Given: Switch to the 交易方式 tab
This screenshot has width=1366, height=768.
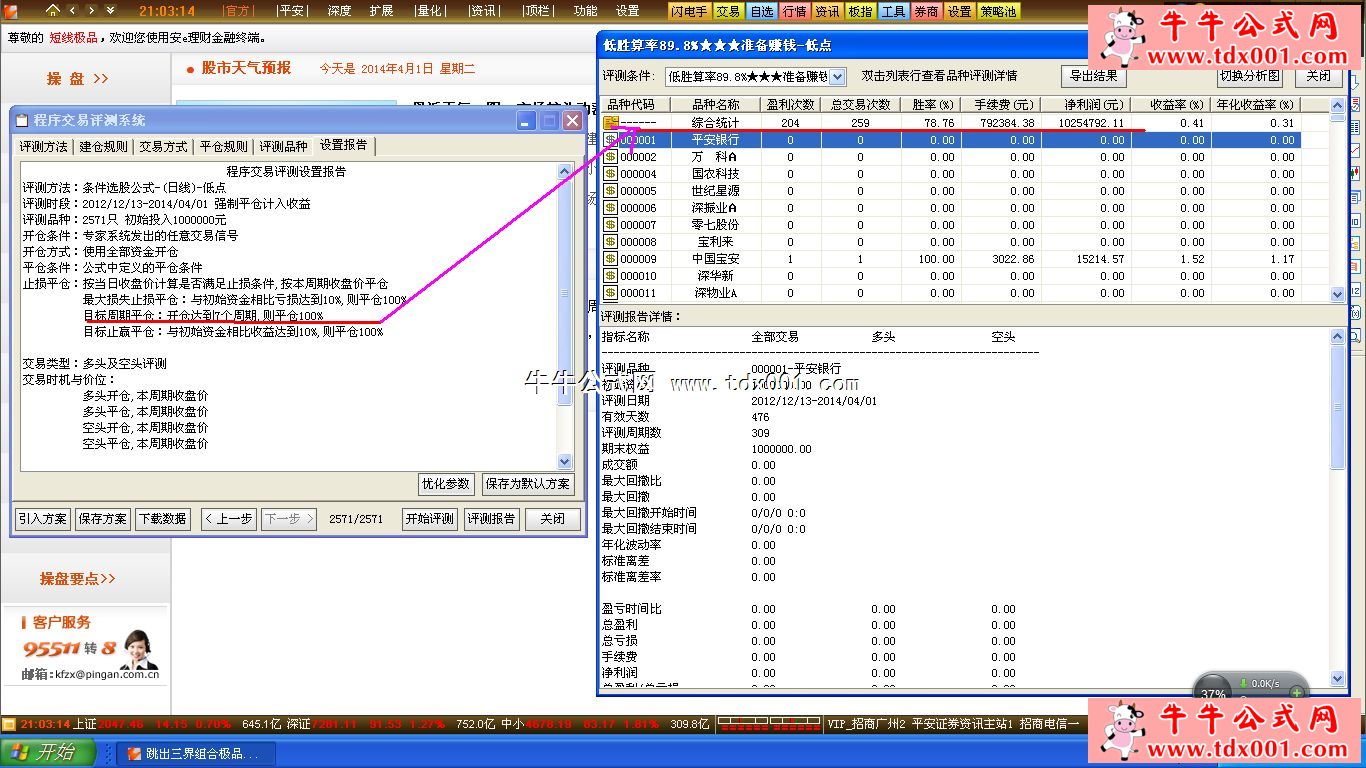Looking at the screenshot, I should [x=164, y=147].
